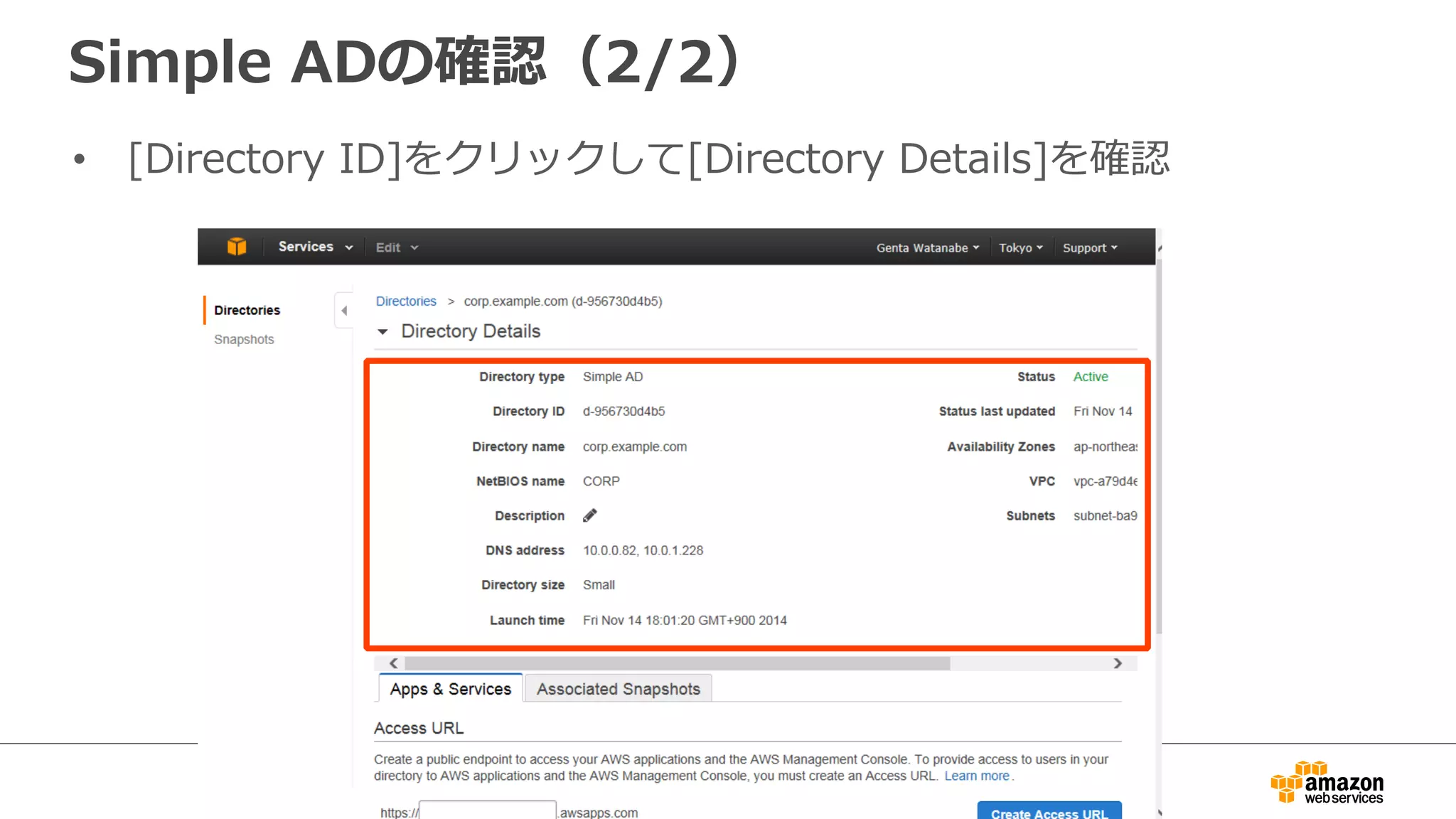Click the Directory ID value d-956730d4b5
Screen dimensions: 1456x819
(623, 411)
